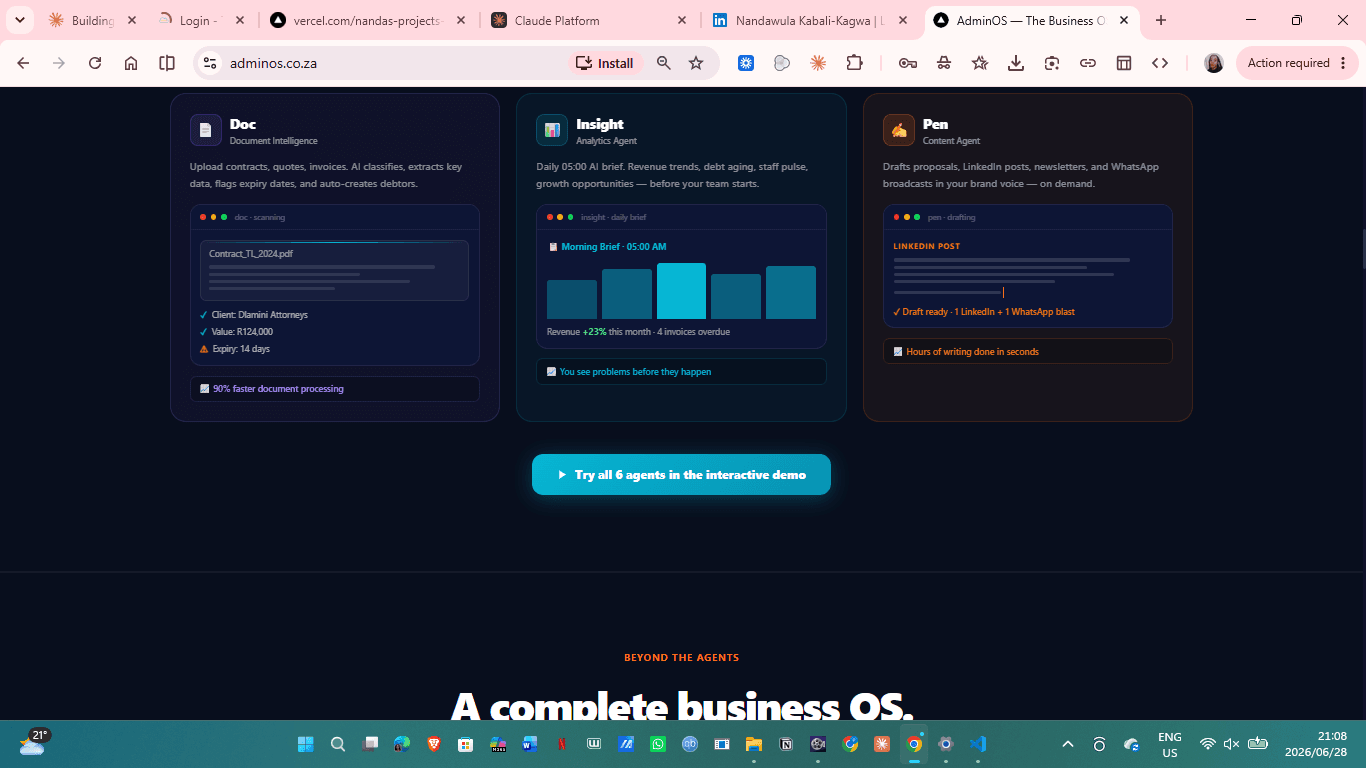
Task: Bookmark this page with the star icon
Action: tap(696, 63)
